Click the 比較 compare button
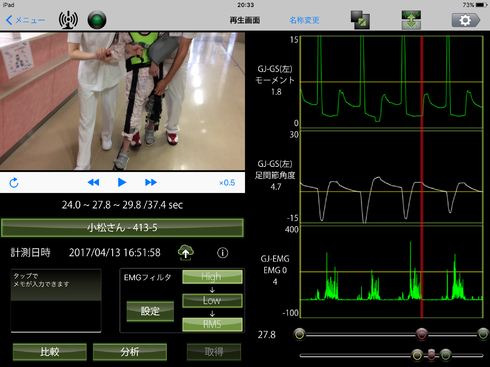This screenshot has width=490, height=367. click(50, 352)
